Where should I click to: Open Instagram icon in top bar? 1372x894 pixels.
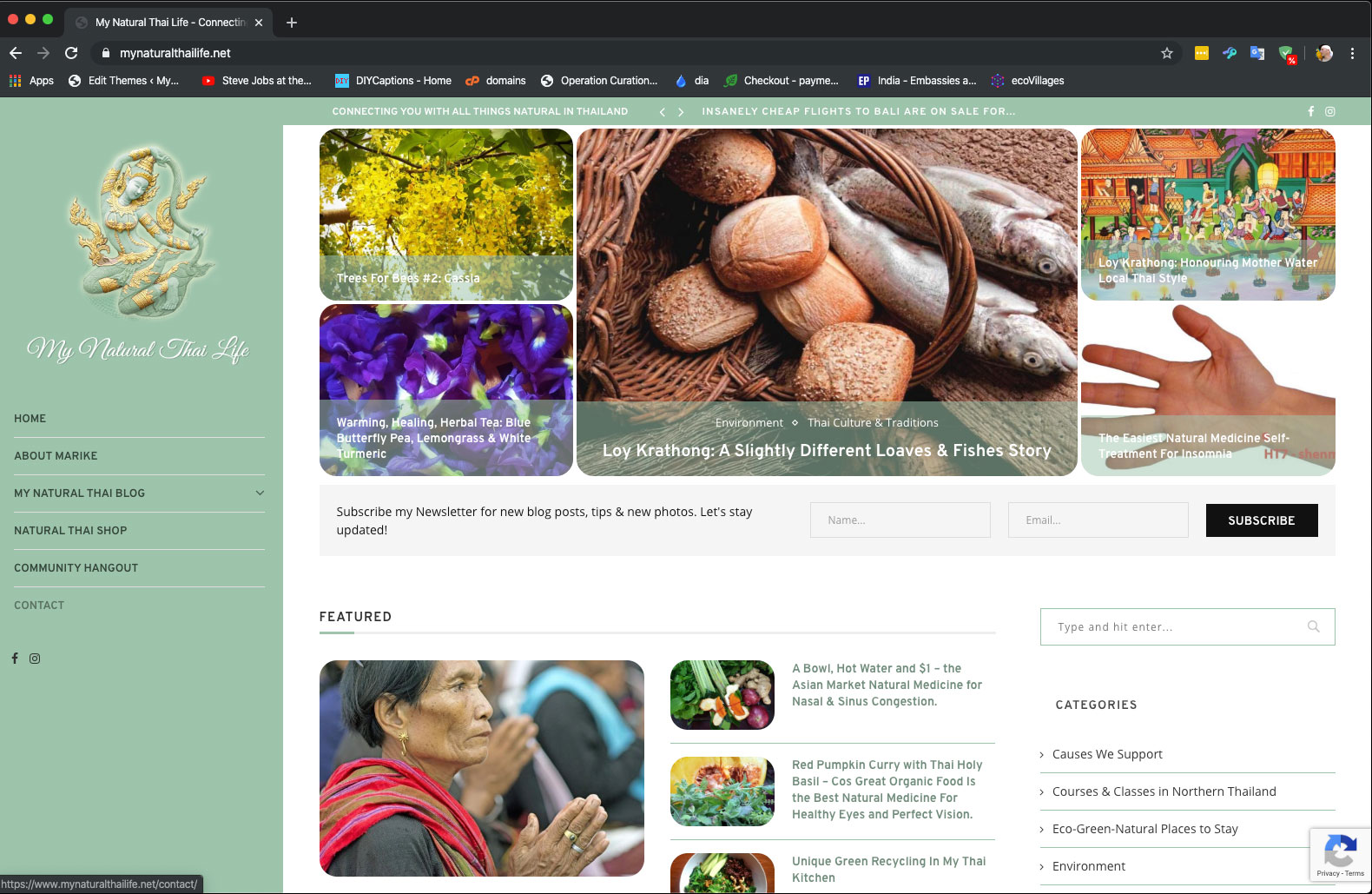(1329, 111)
